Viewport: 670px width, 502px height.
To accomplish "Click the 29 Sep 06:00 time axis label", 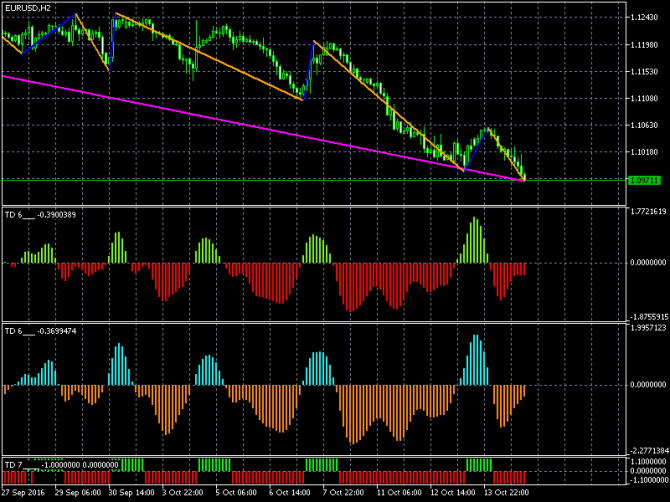I will tap(78, 492).
